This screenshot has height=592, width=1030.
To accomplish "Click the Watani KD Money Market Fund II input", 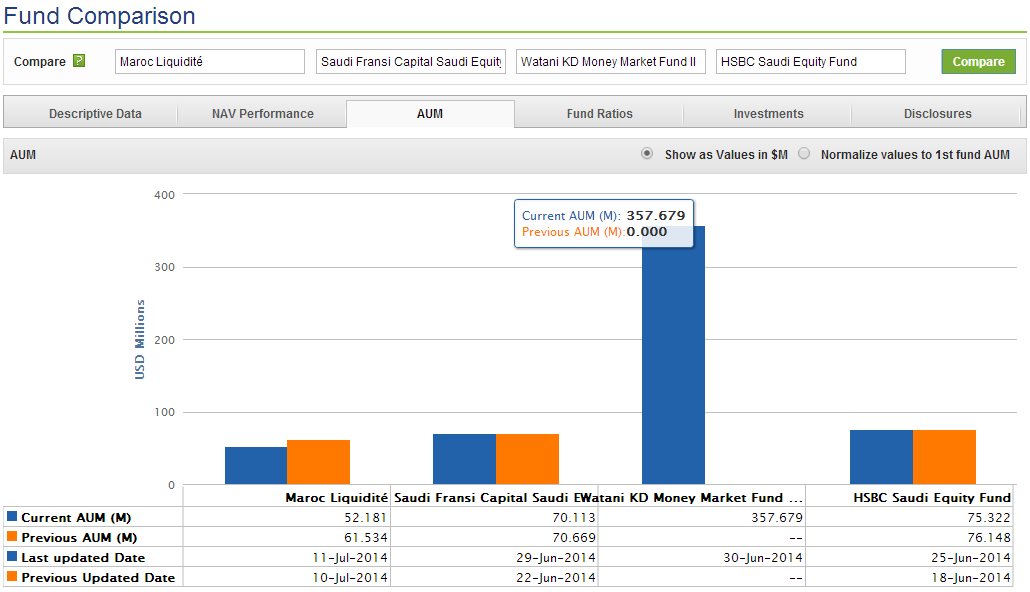I will pos(611,62).
